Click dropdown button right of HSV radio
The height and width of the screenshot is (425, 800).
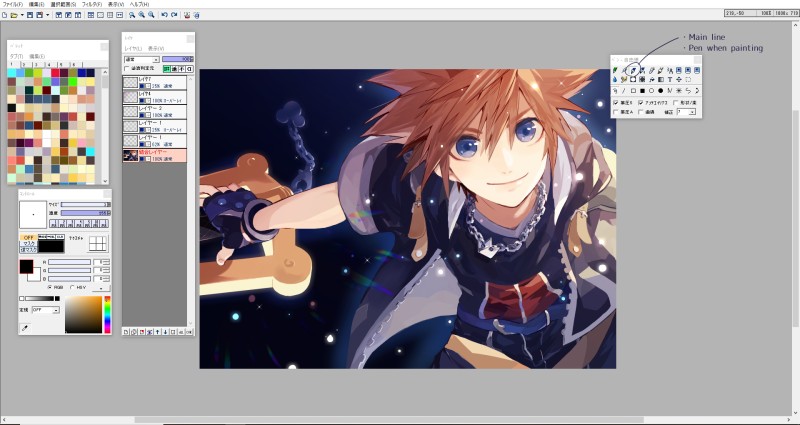101,288
